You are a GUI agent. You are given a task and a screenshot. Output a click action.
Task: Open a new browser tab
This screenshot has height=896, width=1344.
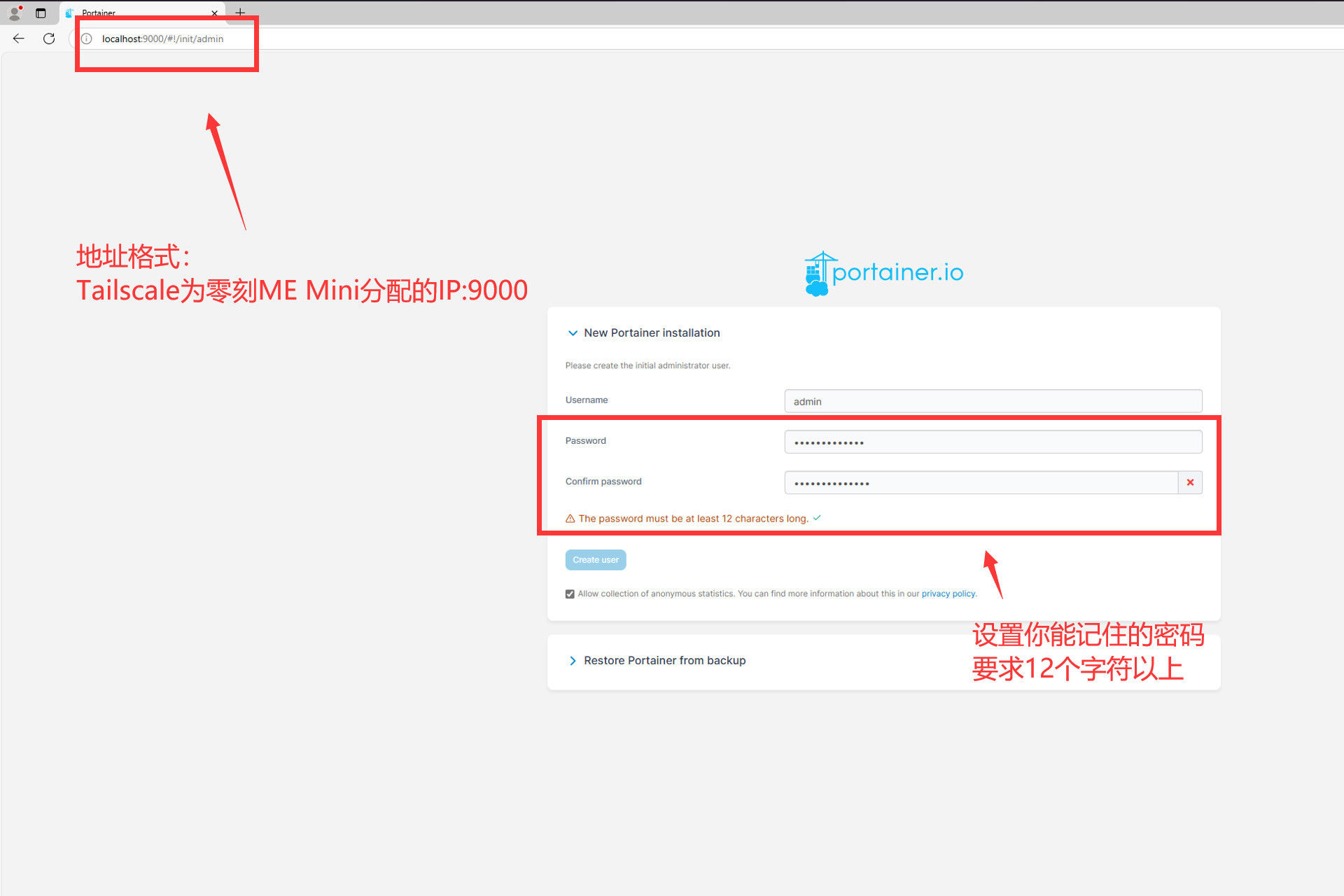click(240, 13)
